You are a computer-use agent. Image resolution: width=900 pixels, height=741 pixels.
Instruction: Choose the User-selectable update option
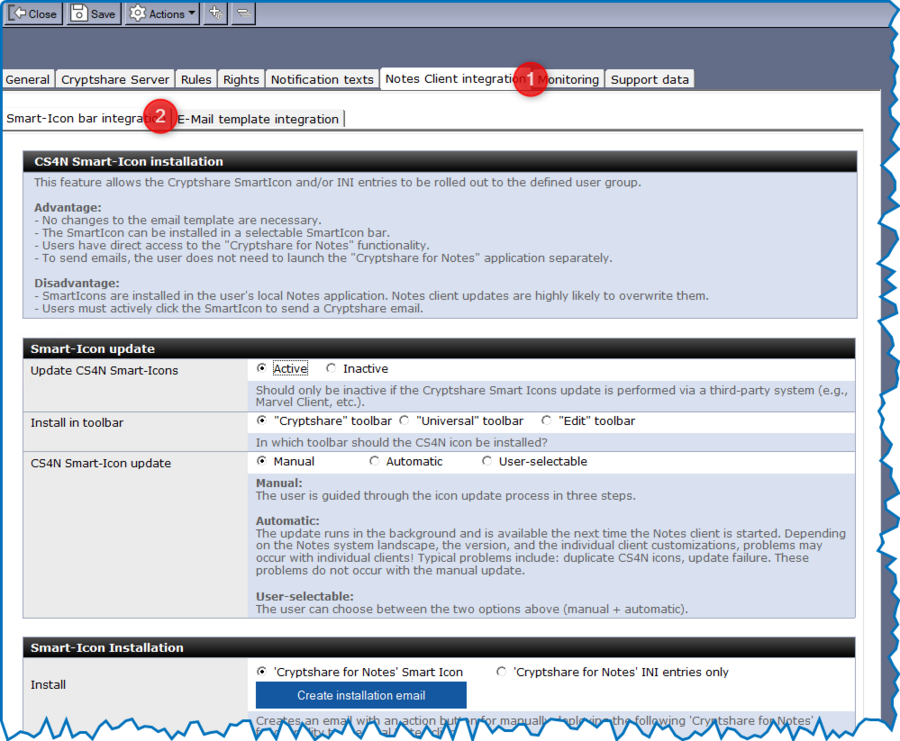coord(487,461)
